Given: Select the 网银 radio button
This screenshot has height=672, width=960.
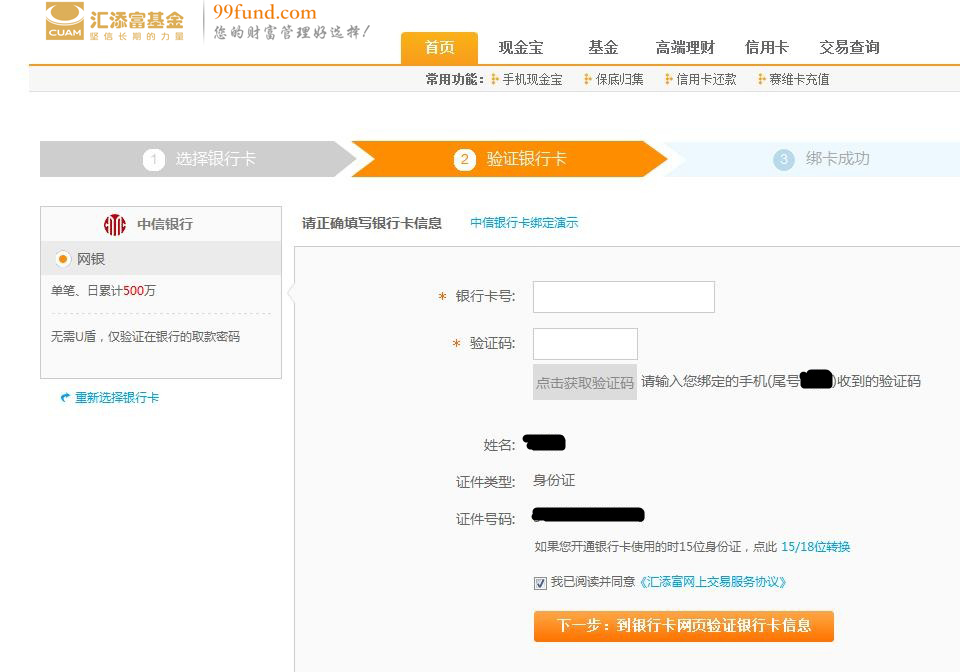Looking at the screenshot, I should click(x=63, y=259).
